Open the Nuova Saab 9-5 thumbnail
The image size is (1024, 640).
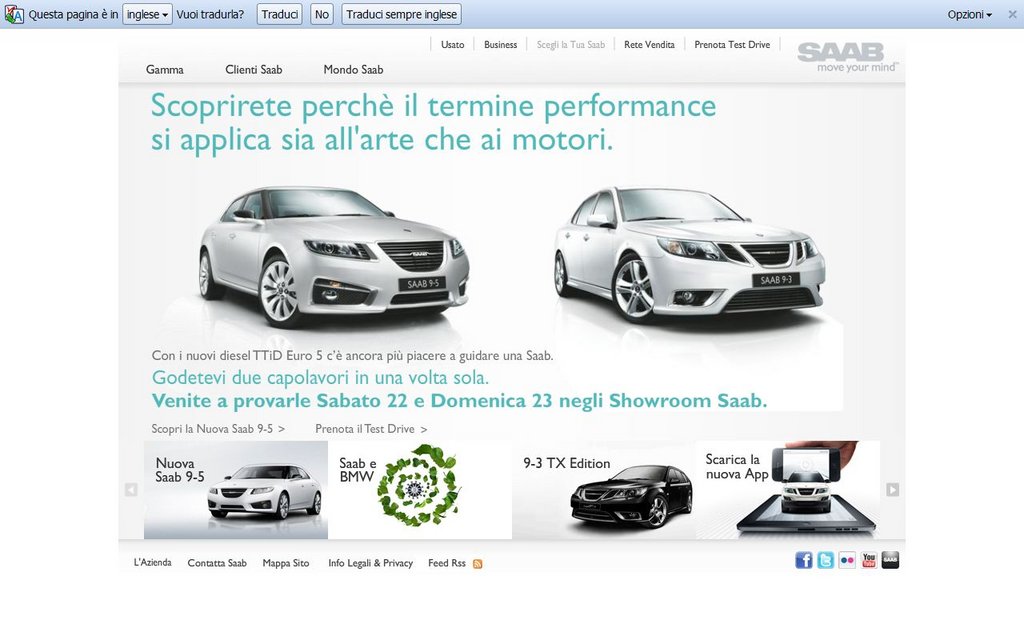pyautogui.click(x=236, y=490)
